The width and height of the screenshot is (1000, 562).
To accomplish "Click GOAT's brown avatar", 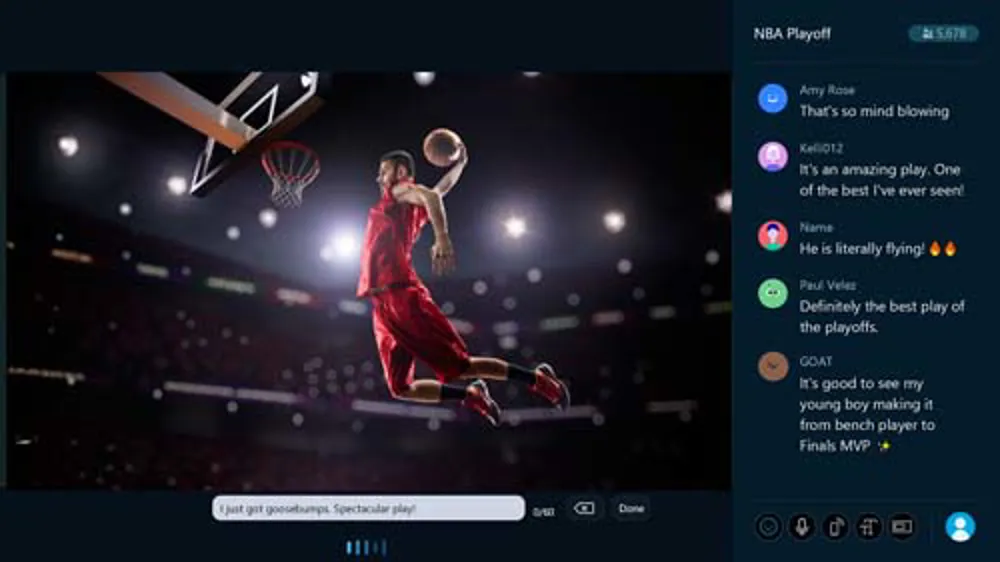I will click(x=772, y=366).
